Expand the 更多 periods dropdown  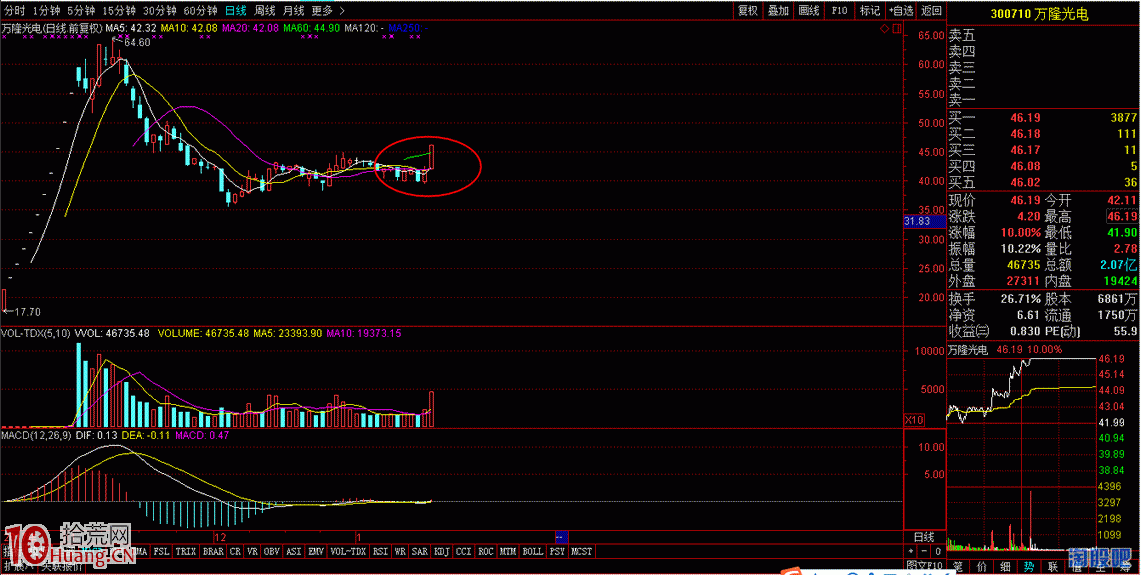[x=327, y=10]
